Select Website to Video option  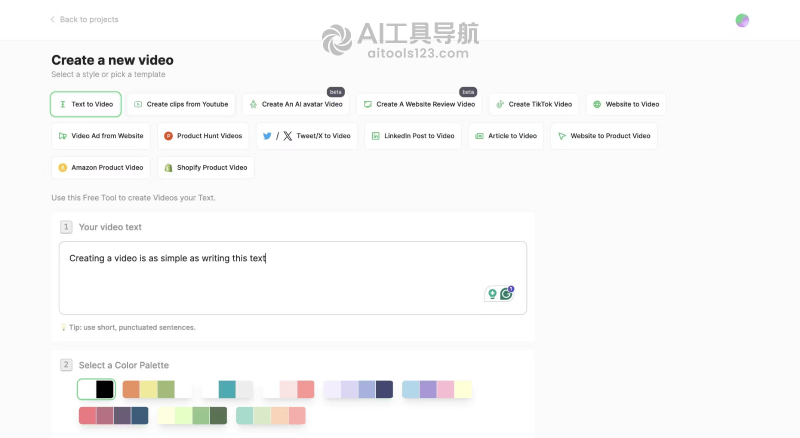[x=626, y=104]
